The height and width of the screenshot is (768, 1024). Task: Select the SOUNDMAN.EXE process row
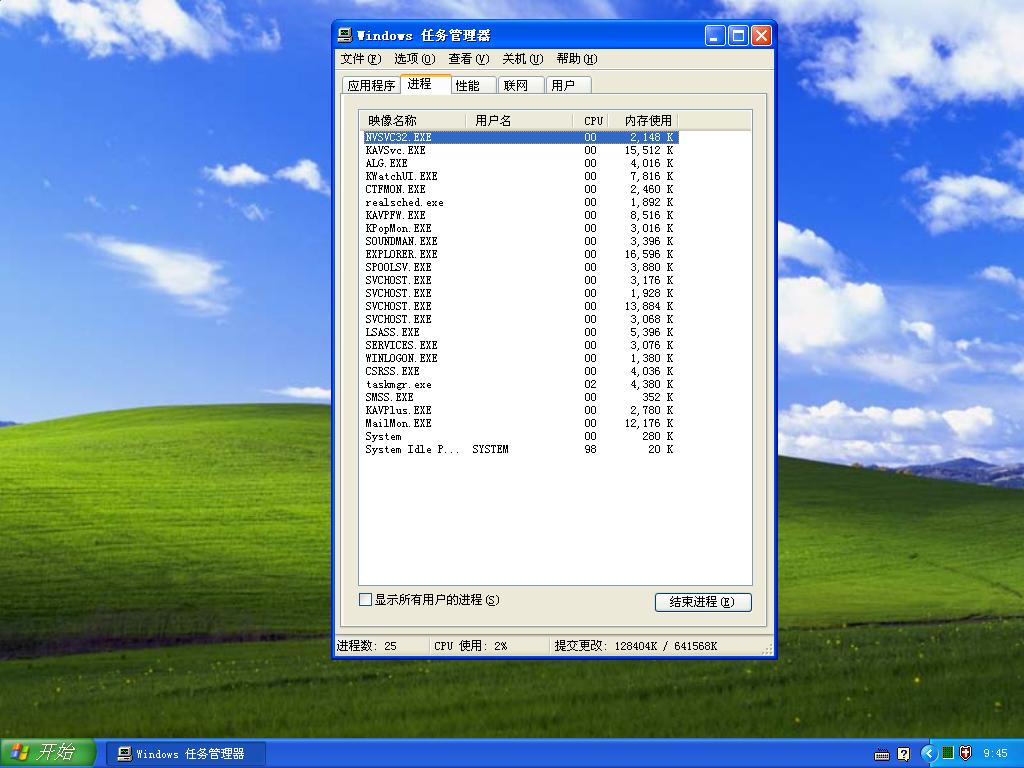click(521, 241)
